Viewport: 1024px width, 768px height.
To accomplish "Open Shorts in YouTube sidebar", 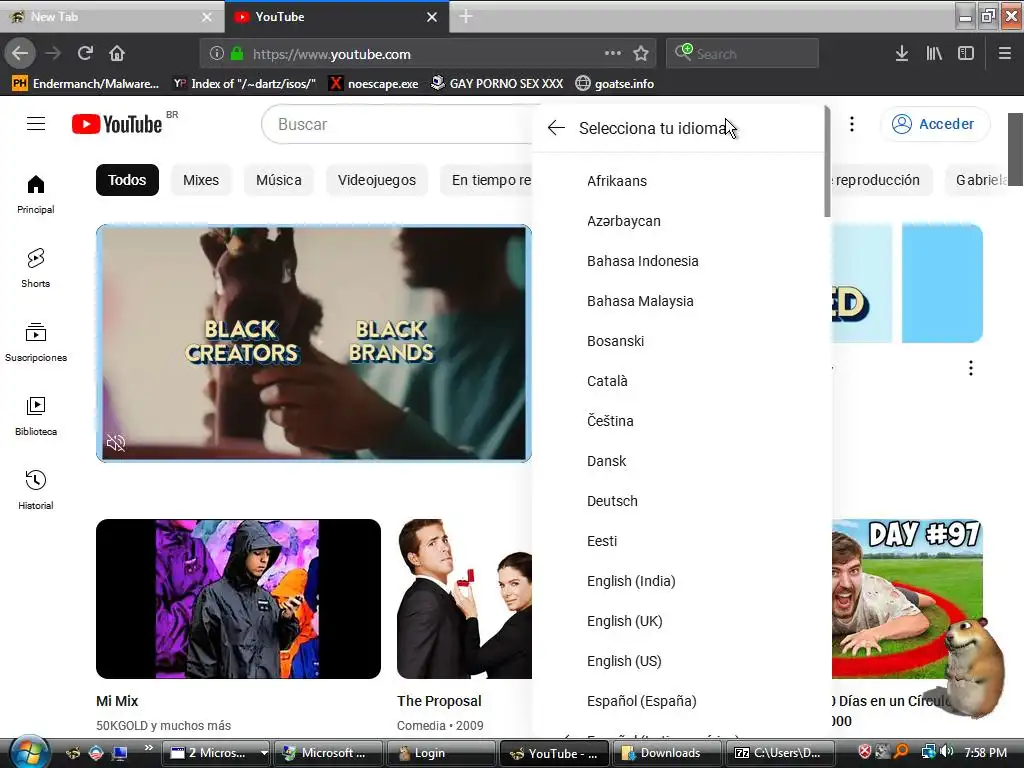I will pyautogui.click(x=36, y=268).
